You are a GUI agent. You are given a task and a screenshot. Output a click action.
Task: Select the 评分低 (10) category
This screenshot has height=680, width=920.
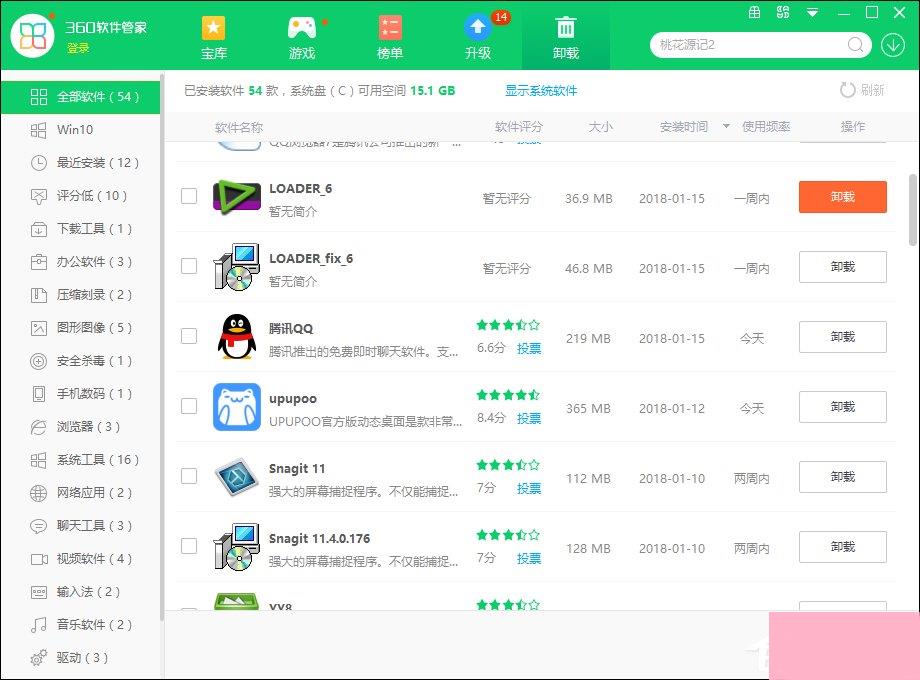point(80,195)
